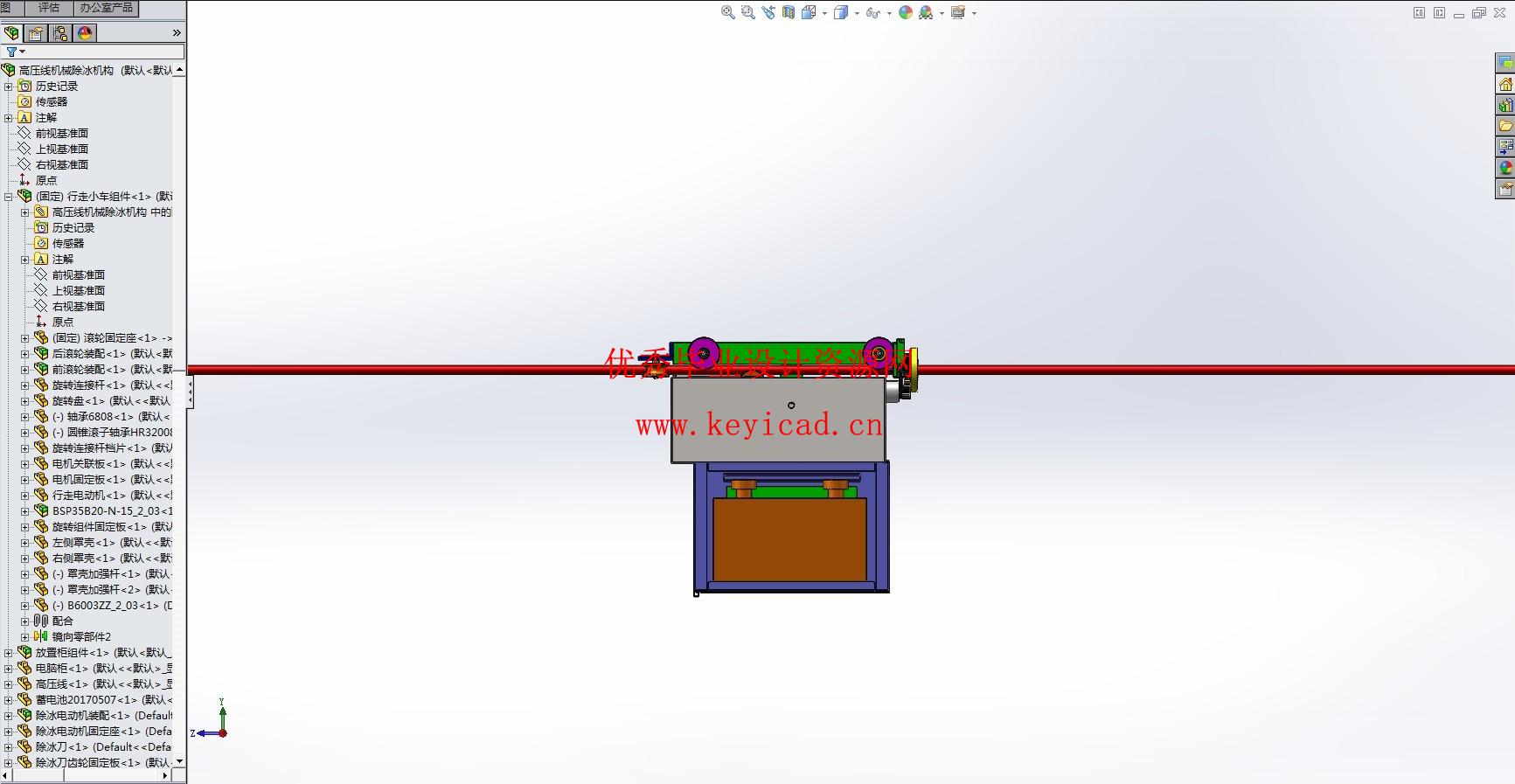Select the Zoom to Area tool
The width and height of the screenshot is (1515, 784).
pyautogui.click(x=747, y=12)
